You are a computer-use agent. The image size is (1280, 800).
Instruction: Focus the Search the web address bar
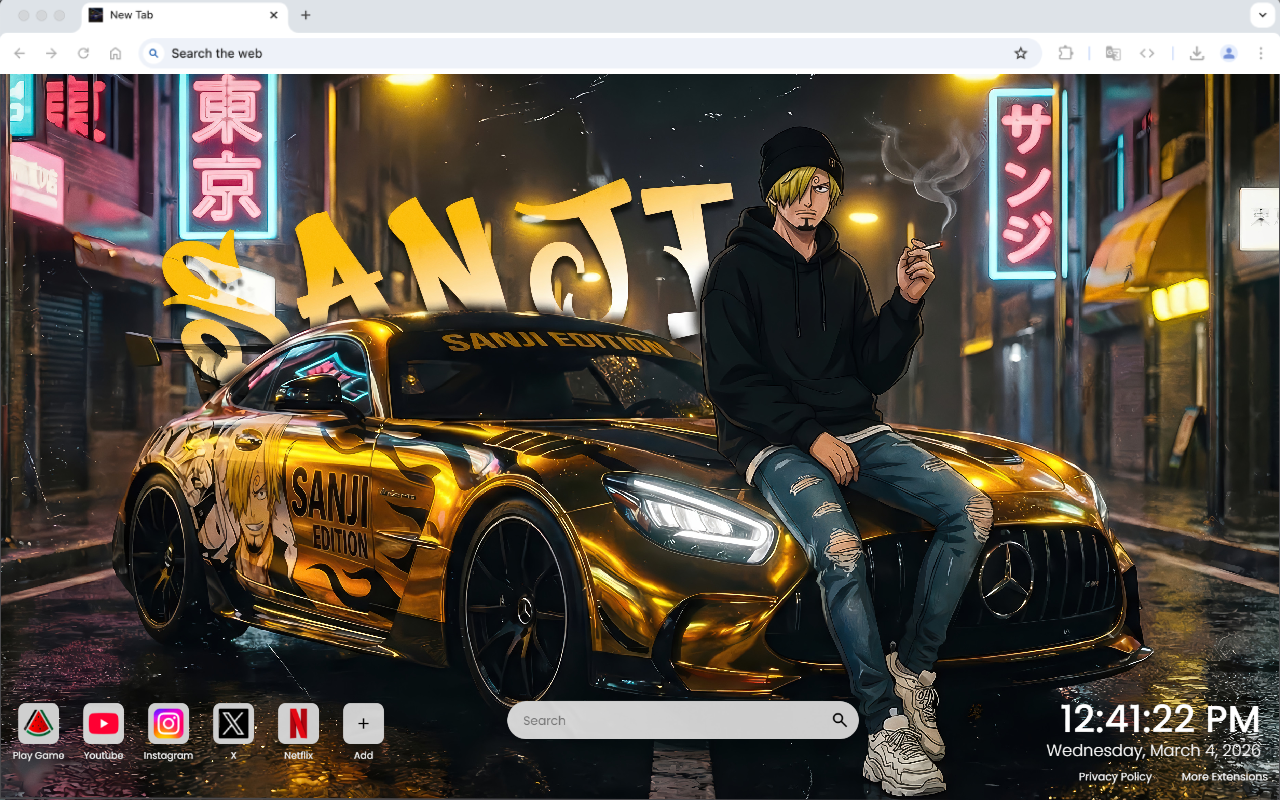coord(590,53)
